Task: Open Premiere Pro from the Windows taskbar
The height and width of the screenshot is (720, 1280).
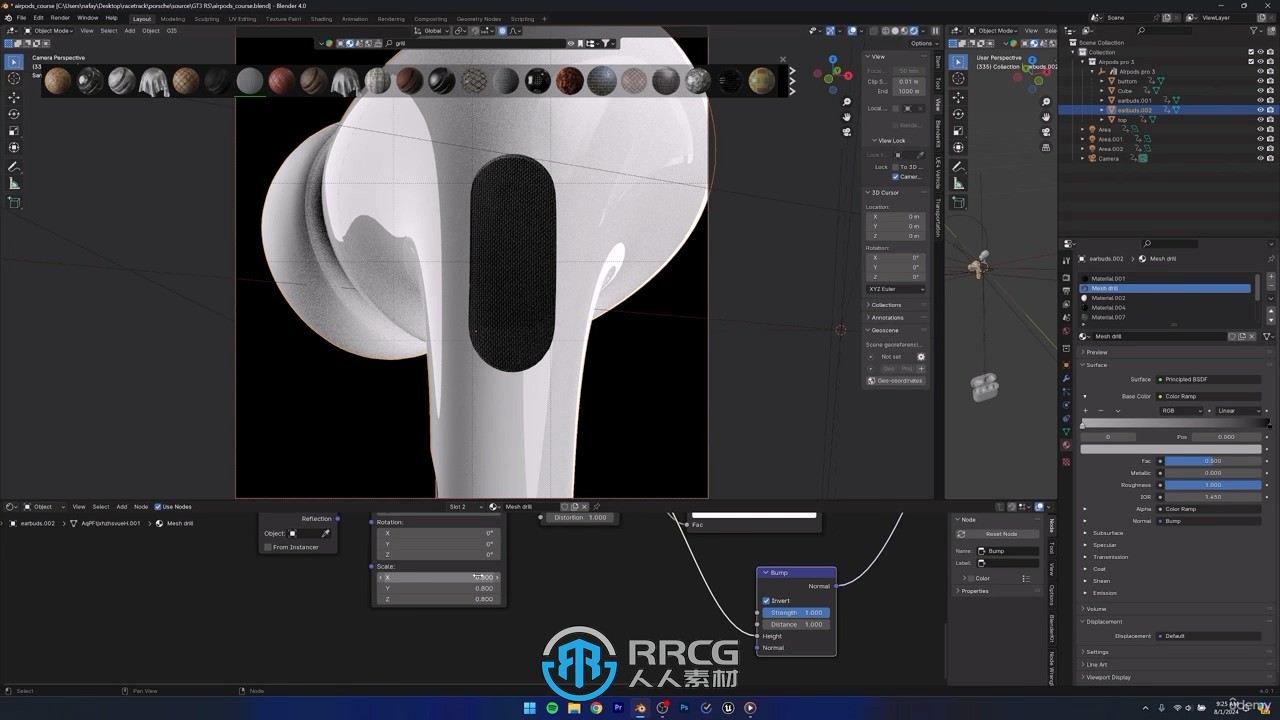Action: click(x=618, y=708)
